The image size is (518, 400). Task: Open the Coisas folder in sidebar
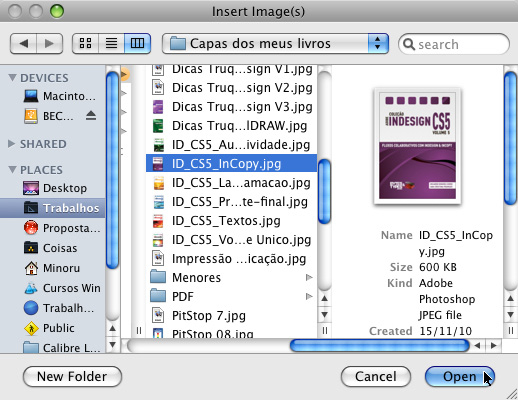pos(50,248)
